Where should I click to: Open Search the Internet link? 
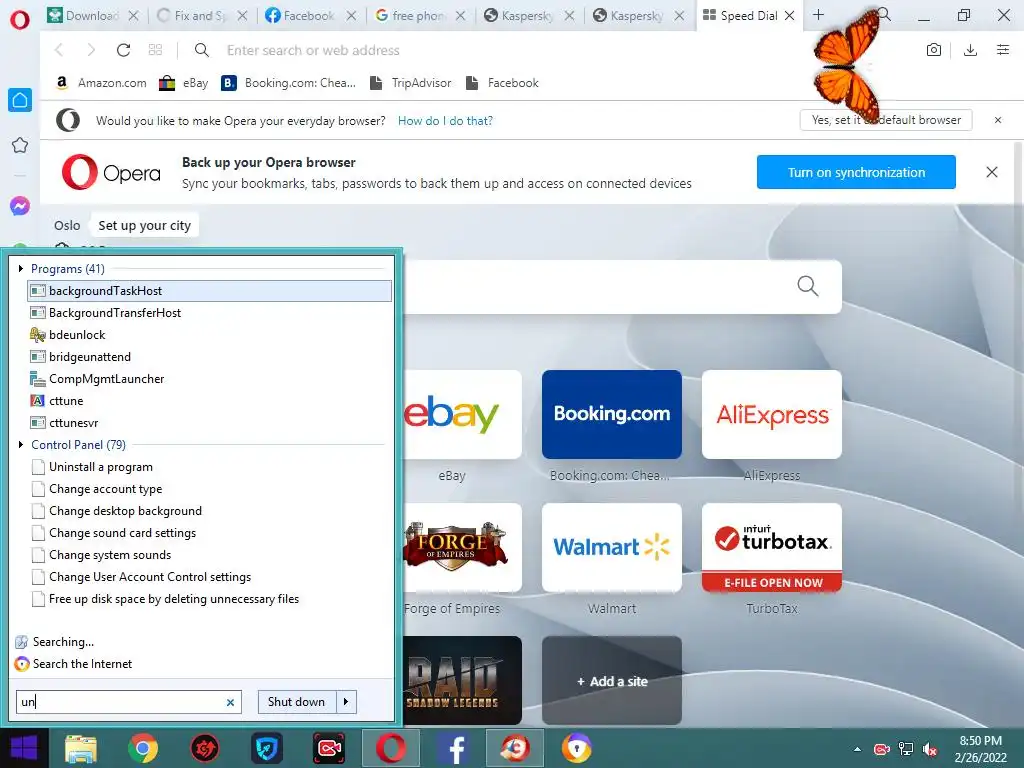pos(82,664)
